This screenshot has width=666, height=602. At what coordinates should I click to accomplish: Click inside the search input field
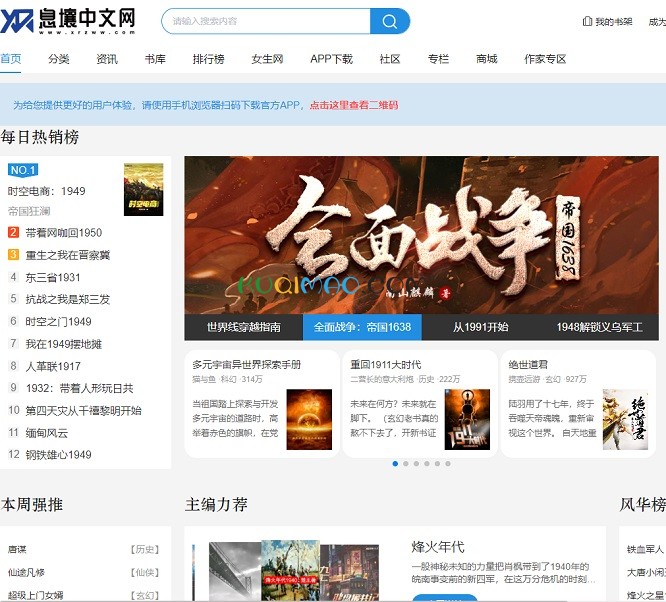(x=266, y=21)
